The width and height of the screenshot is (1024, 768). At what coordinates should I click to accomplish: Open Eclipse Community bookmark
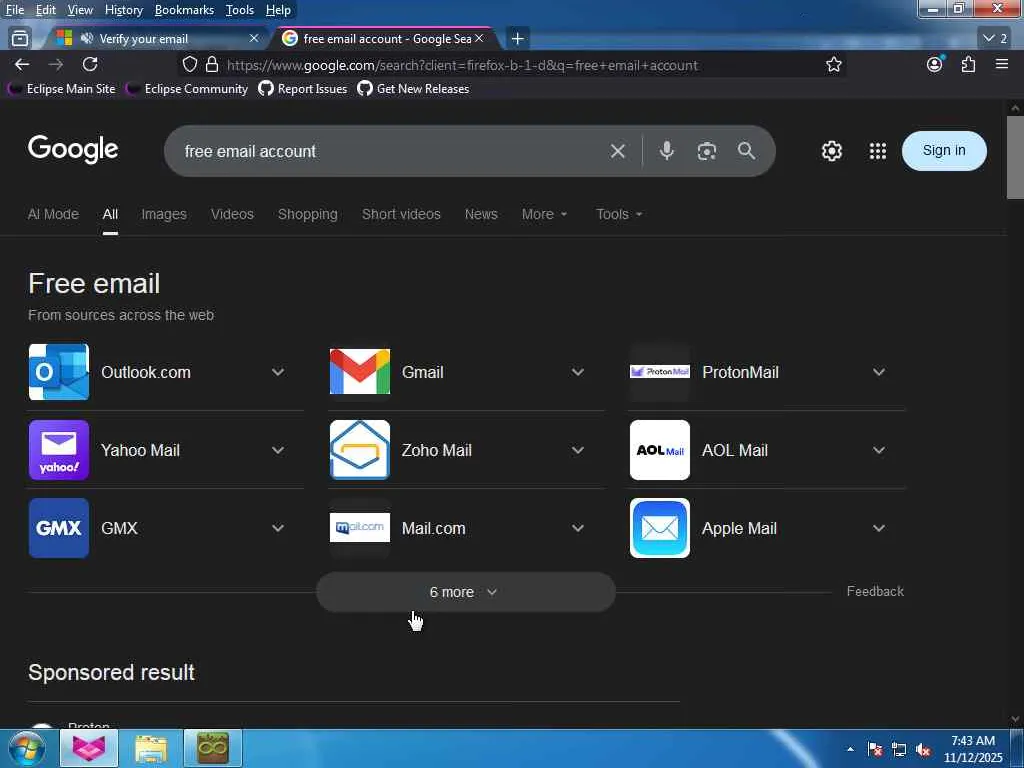pos(187,89)
